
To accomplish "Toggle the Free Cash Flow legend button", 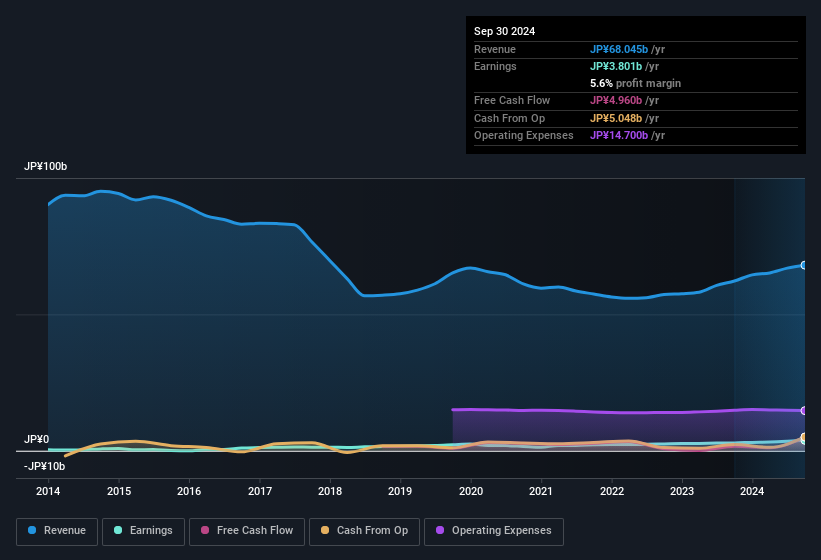I will [247, 531].
